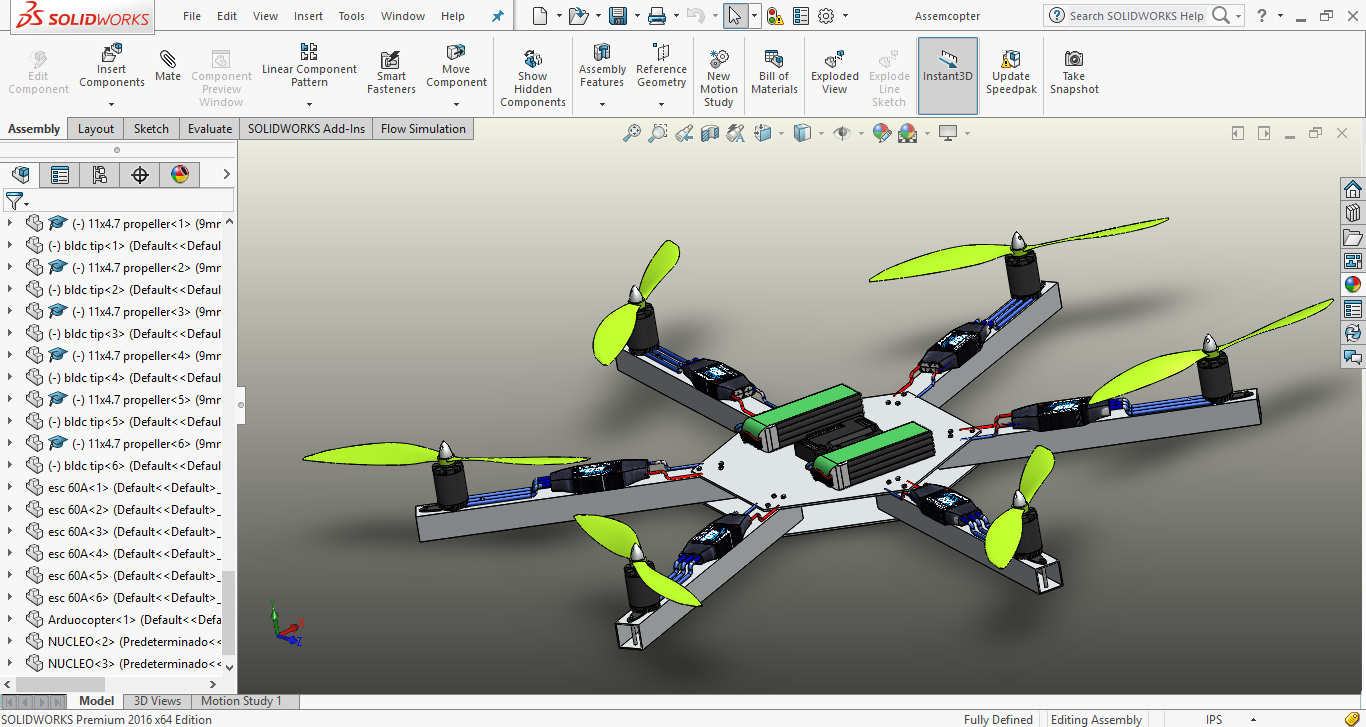This screenshot has height=727, width=1366.
Task: Select the Motion Study 1 tab
Action: click(242, 701)
